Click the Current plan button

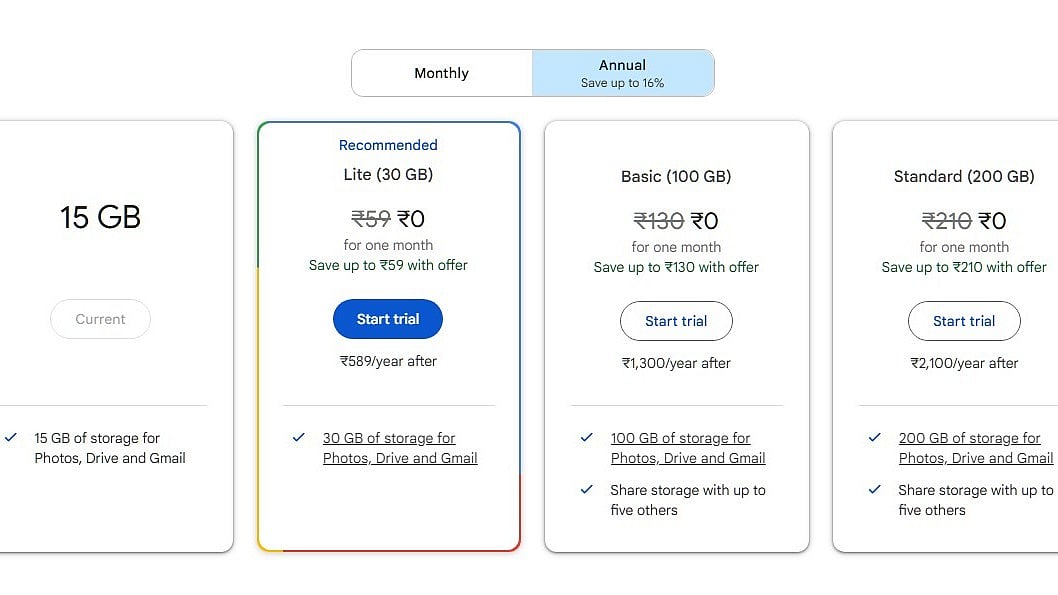(x=100, y=319)
